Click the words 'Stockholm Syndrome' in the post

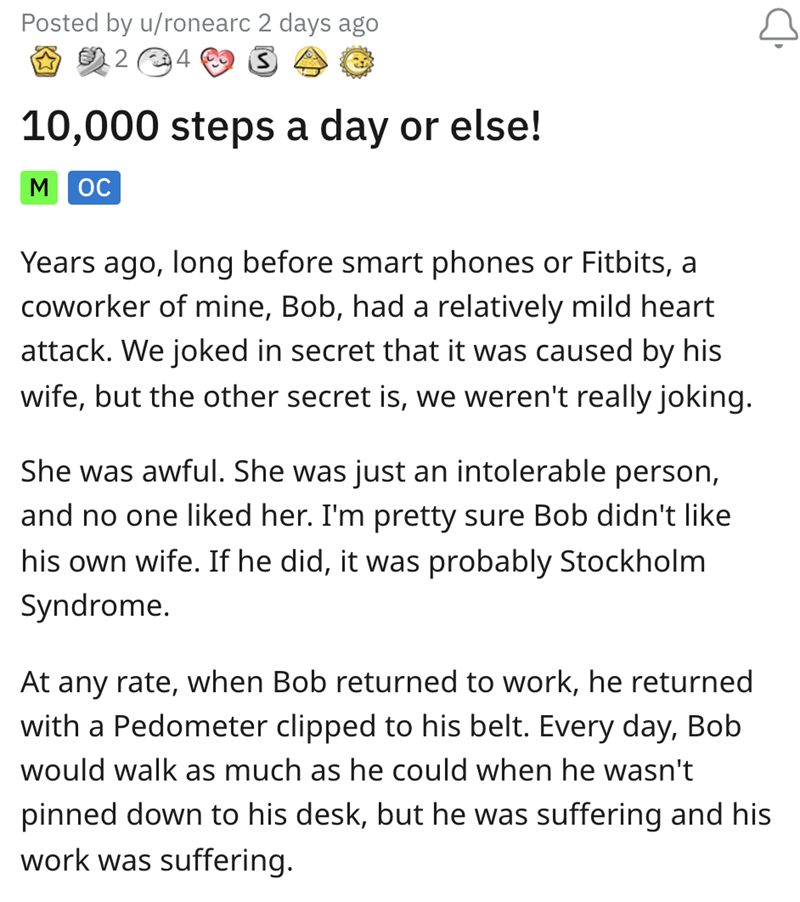619,562
